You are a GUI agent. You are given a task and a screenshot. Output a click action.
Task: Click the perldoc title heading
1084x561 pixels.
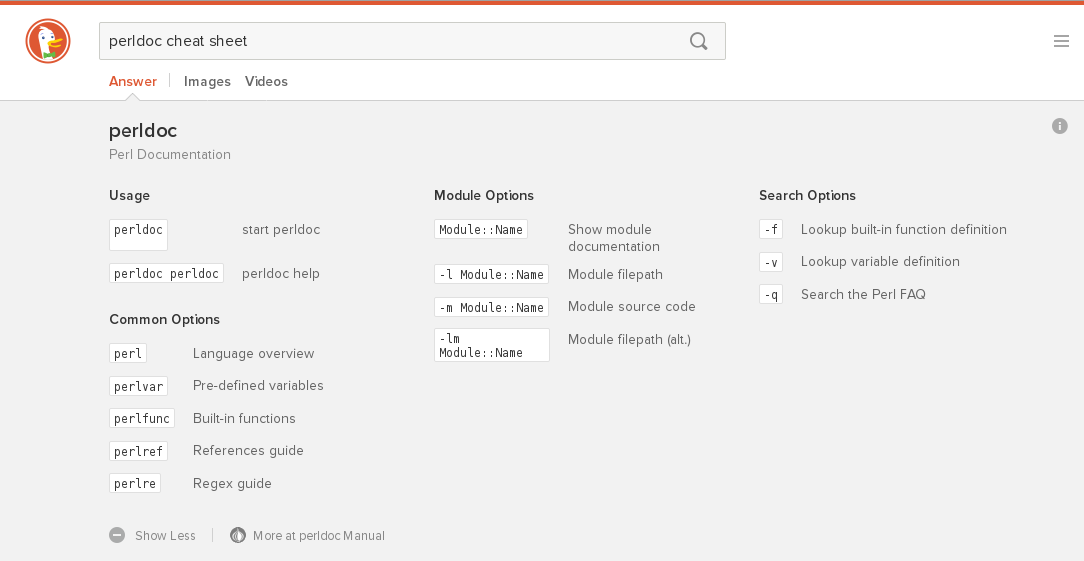[x=143, y=131]
